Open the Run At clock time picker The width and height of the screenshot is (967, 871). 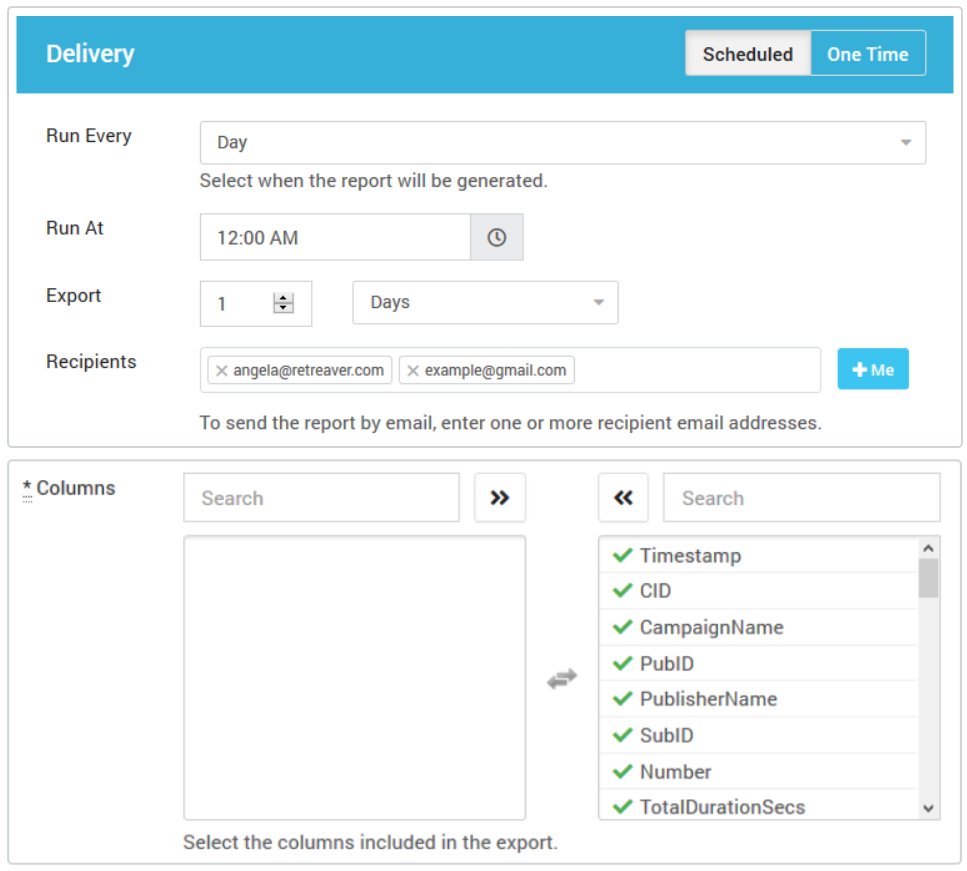point(496,237)
